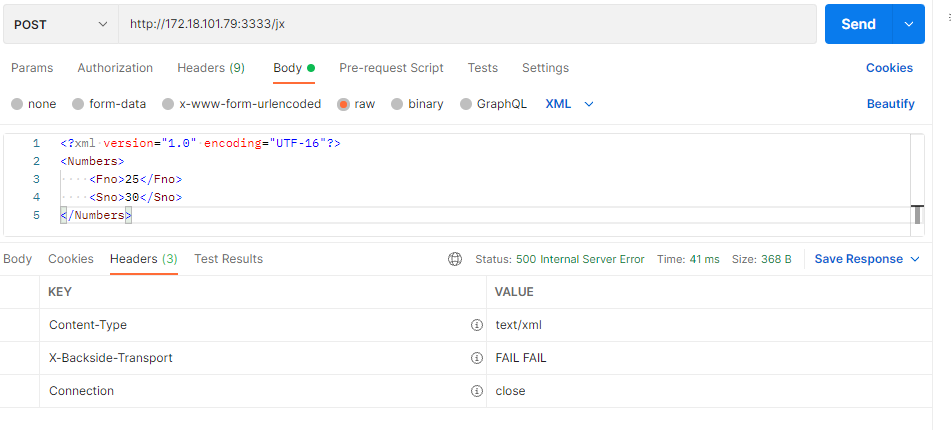Click the blue Send button
This screenshot has height=430, width=951.
858,24
